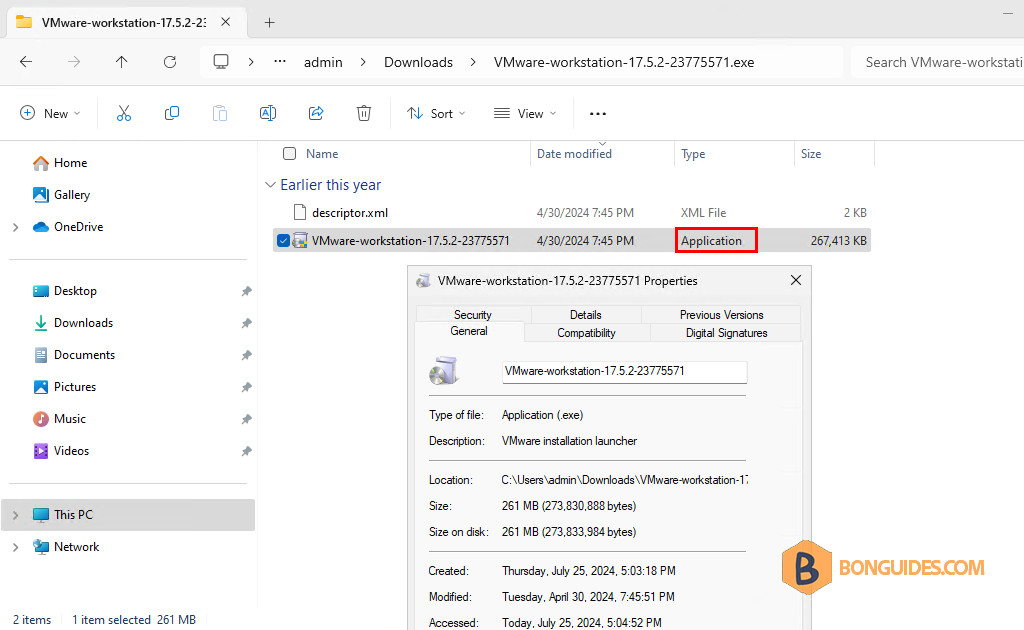Close the VMware-workstation folder tab

point(225,22)
